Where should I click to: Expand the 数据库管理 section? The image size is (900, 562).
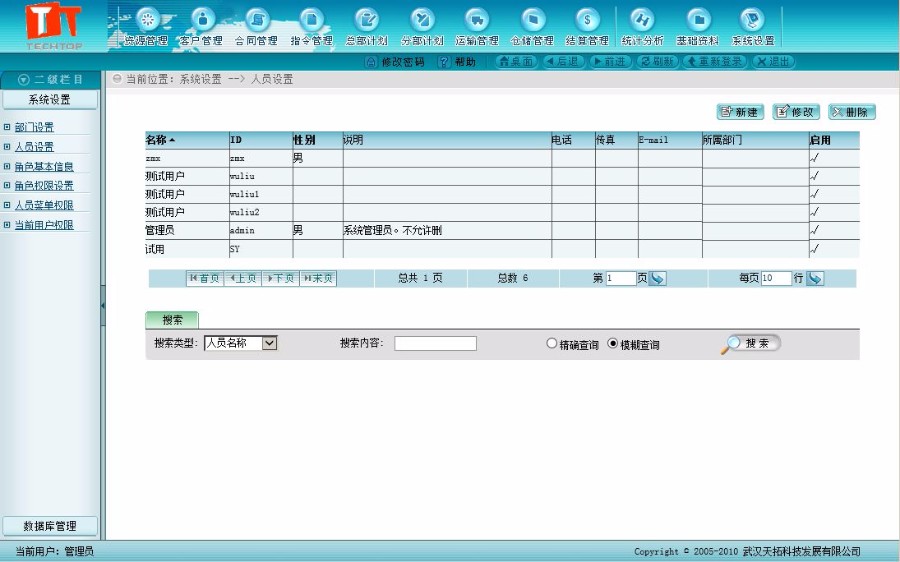(50, 526)
